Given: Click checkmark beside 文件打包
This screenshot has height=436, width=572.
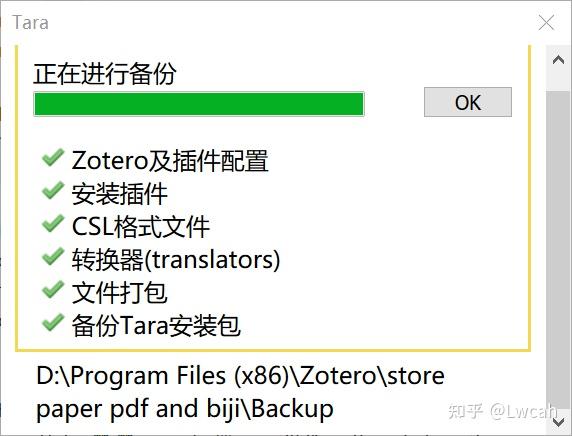Looking at the screenshot, I should tap(53, 289).
